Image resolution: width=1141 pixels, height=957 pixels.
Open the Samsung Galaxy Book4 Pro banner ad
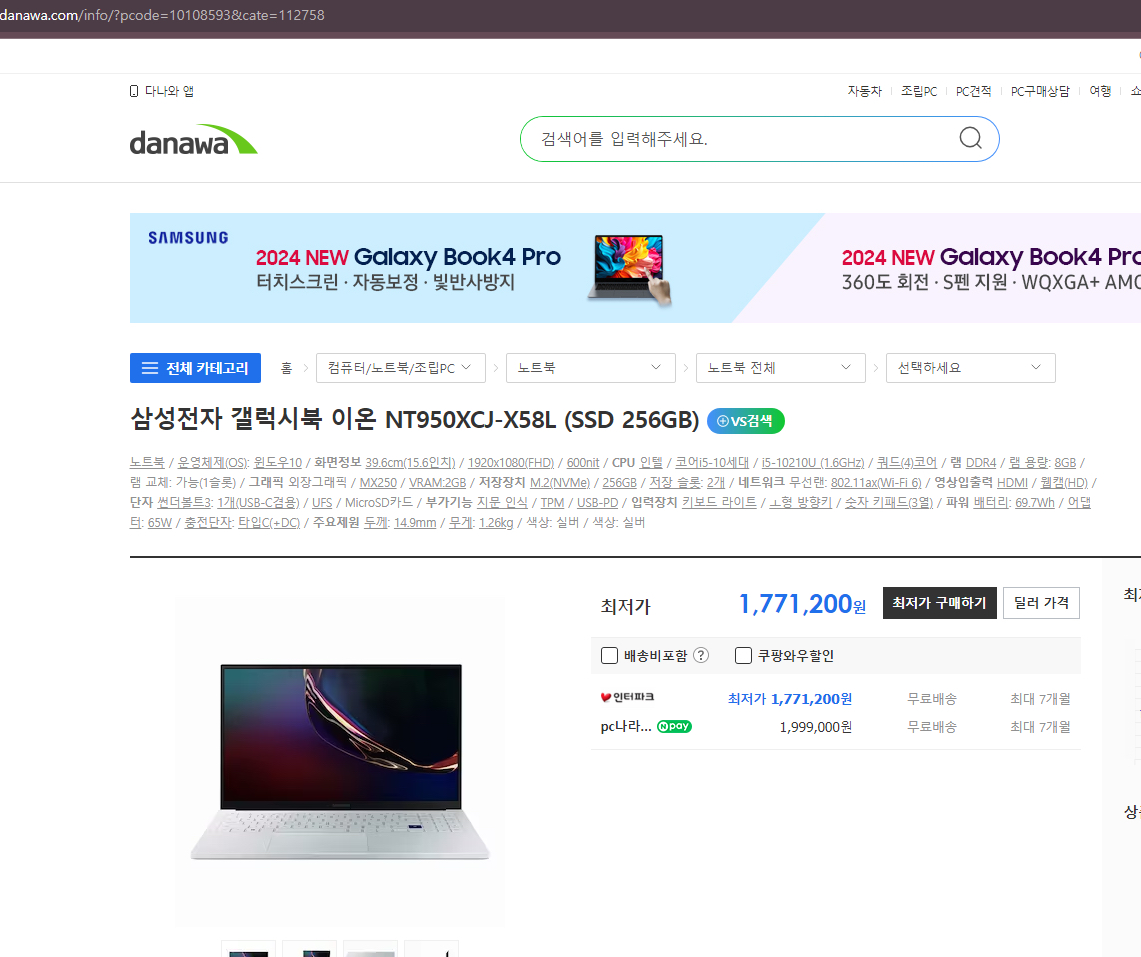(635, 268)
